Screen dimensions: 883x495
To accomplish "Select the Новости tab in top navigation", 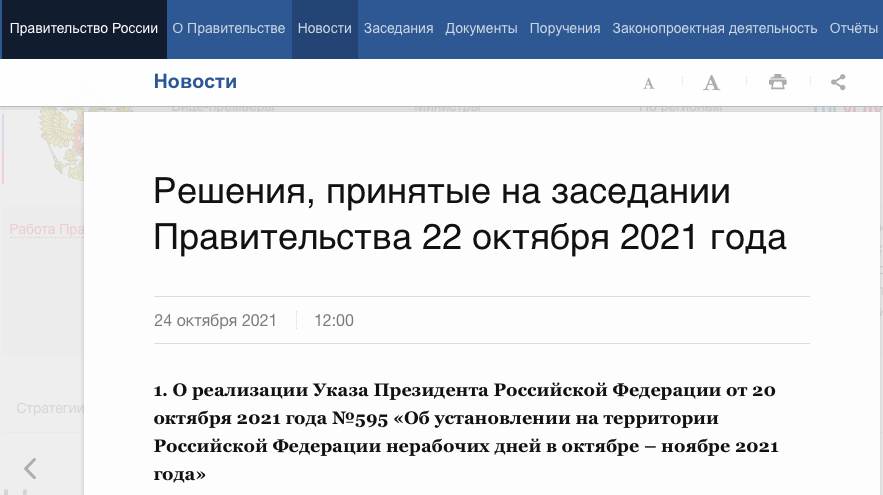I will (x=325, y=28).
